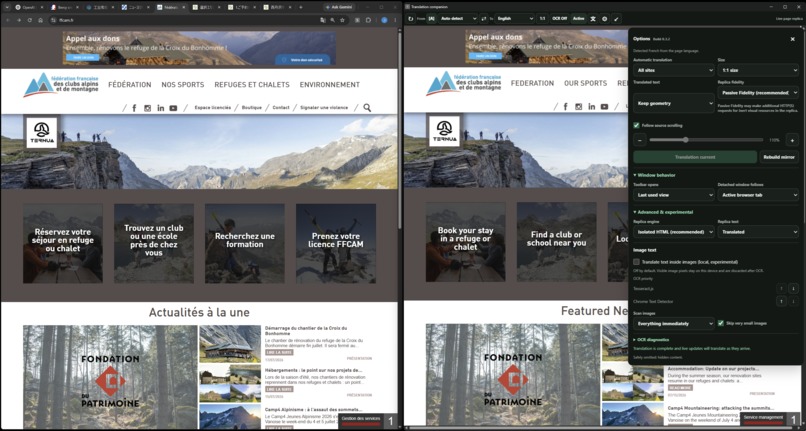
Task: Click the [A] source language icon
Action: coord(431,19)
